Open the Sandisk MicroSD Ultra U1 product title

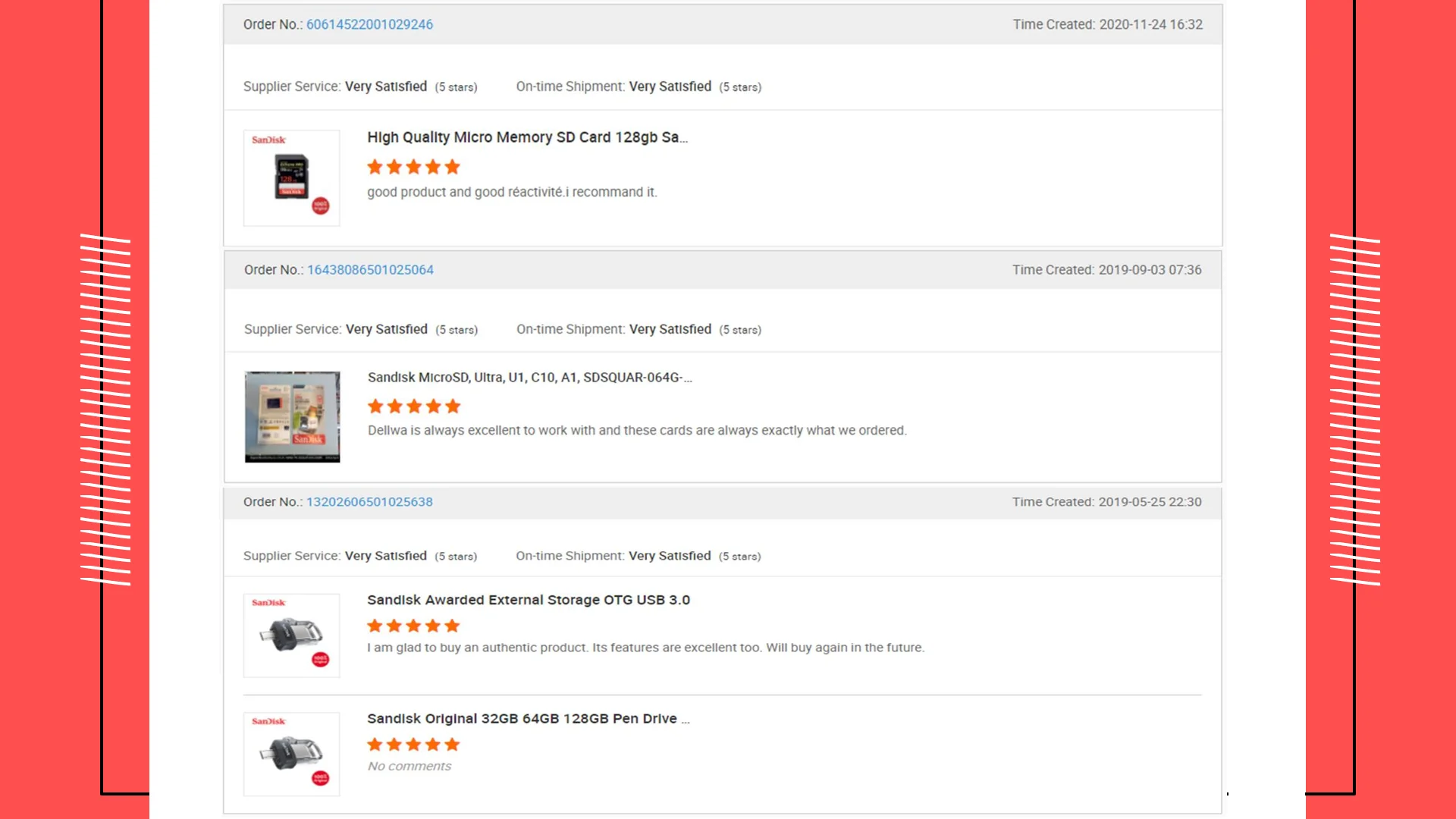[529, 378]
